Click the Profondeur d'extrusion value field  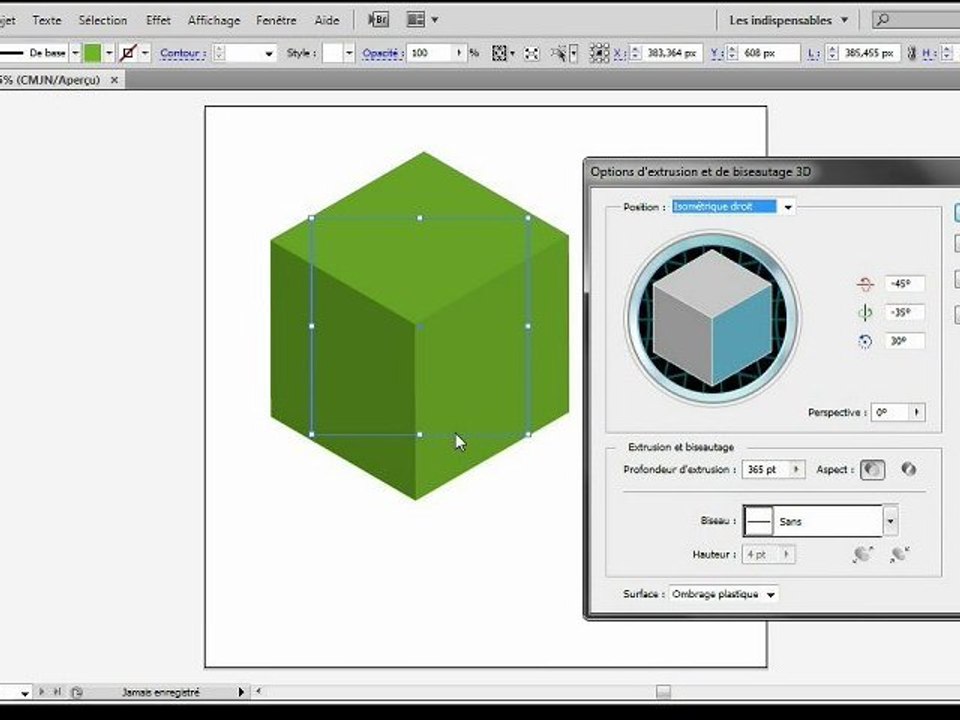pyautogui.click(x=766, y=470)
